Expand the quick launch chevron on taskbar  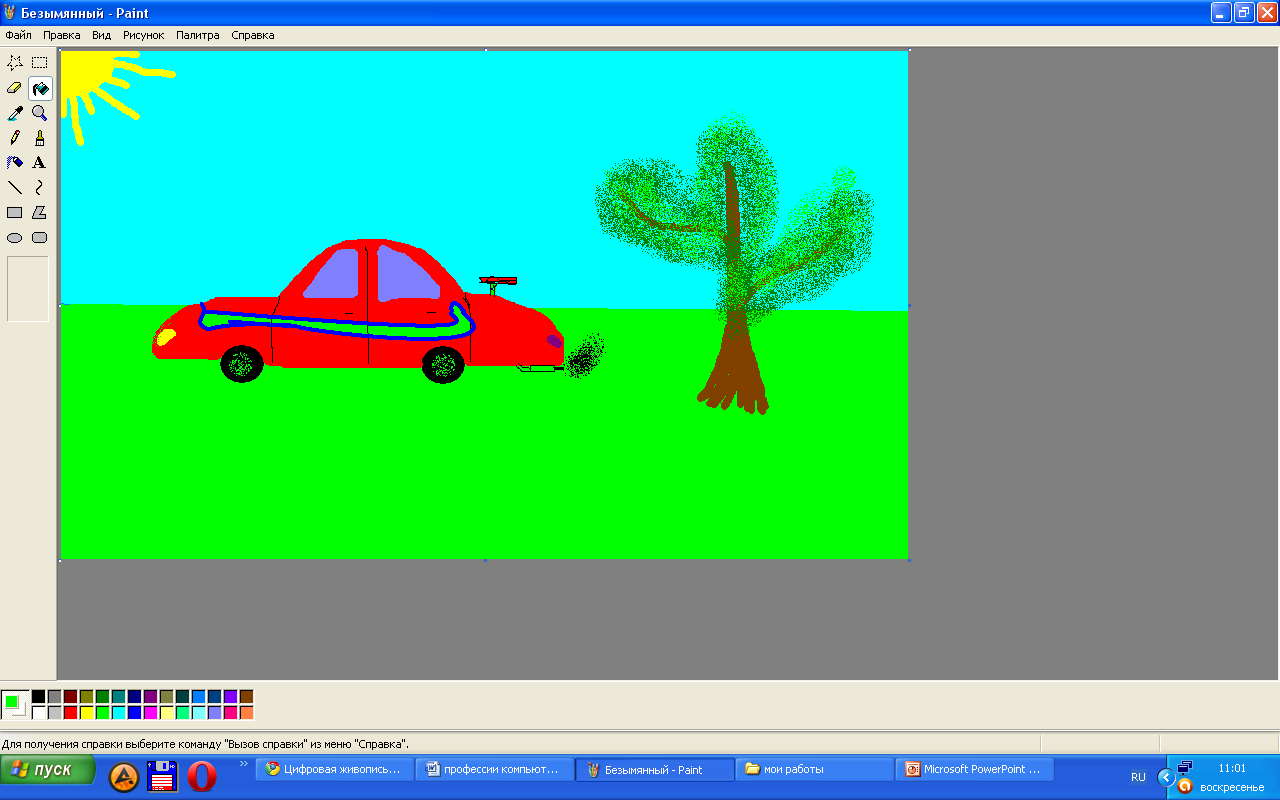[x=244, y=764]
